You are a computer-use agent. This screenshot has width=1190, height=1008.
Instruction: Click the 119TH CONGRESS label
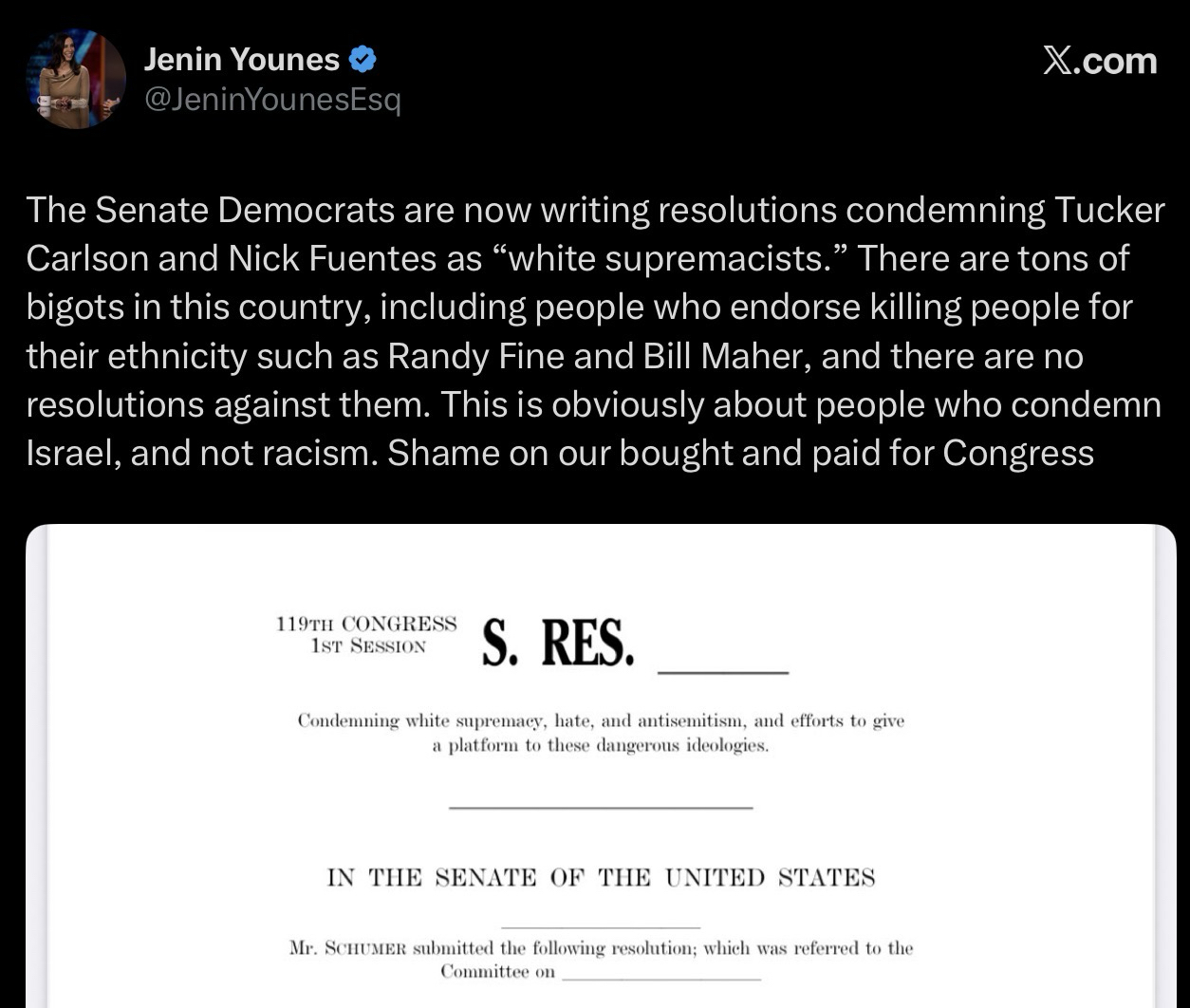[x=366, y=625]
